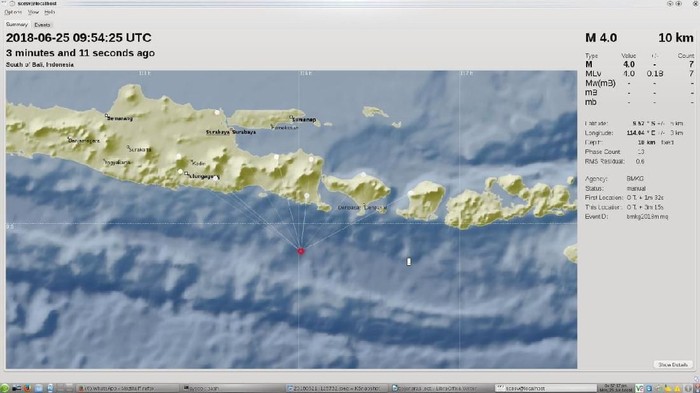This screenshot has height=393, width=700.
Task: Open the View menu
Action: (x=33, y=12)
